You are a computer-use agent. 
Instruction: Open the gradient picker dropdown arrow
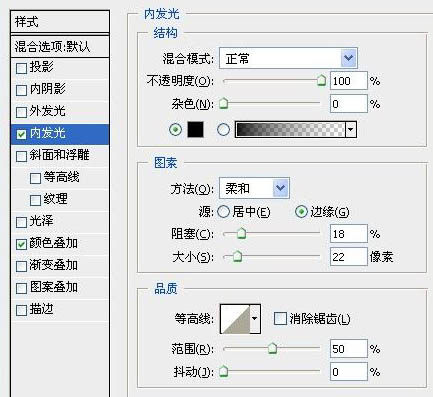(x=351, y=129)
